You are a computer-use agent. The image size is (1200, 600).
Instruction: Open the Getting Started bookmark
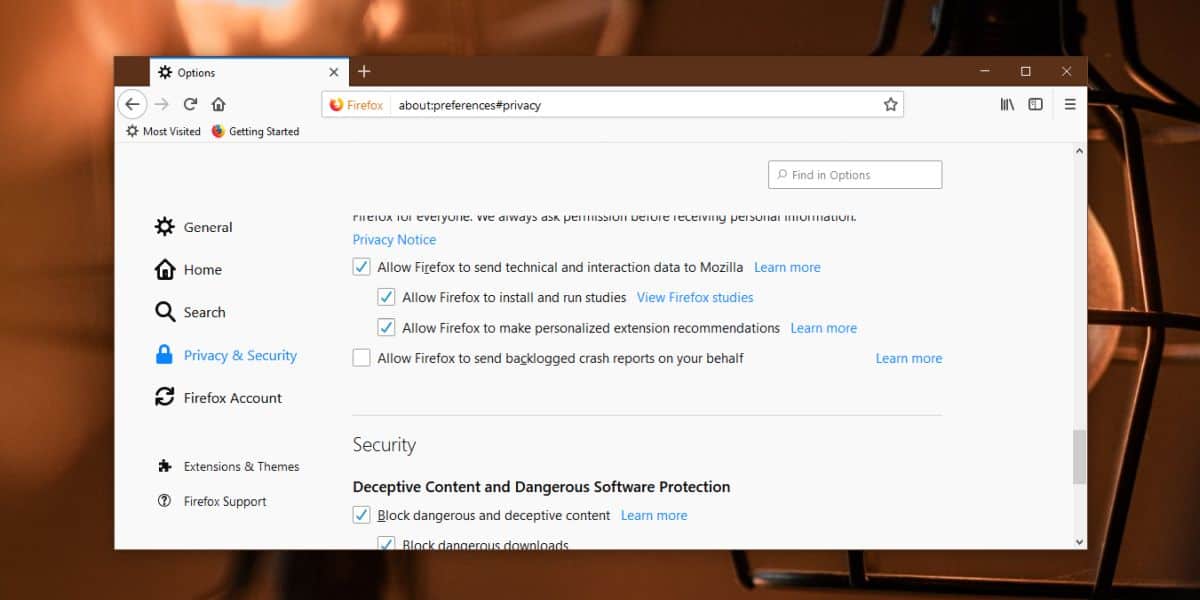click(x=255, y=131)
